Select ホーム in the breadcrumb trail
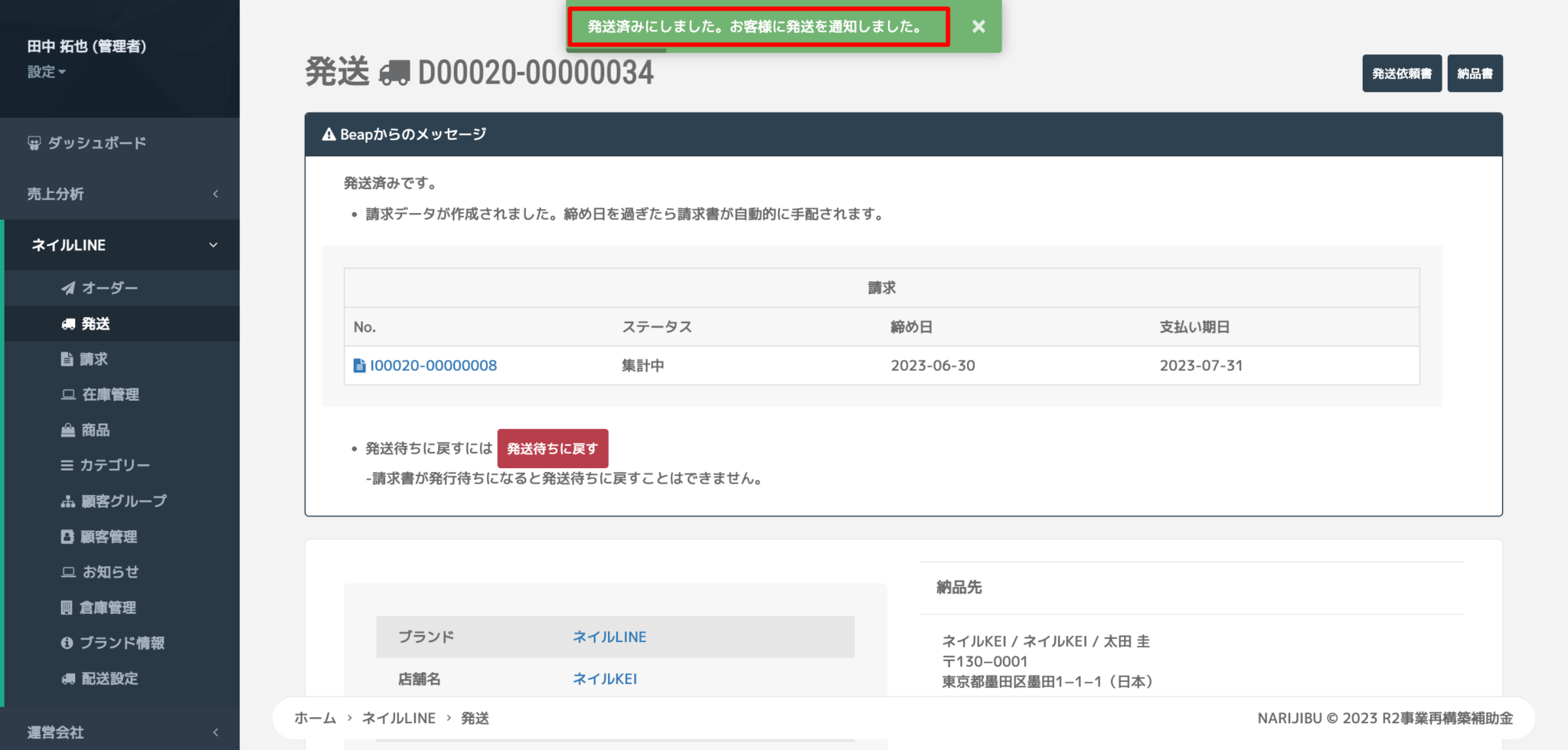The width and height of the screenshot is (1568, 750). (315, 718)
